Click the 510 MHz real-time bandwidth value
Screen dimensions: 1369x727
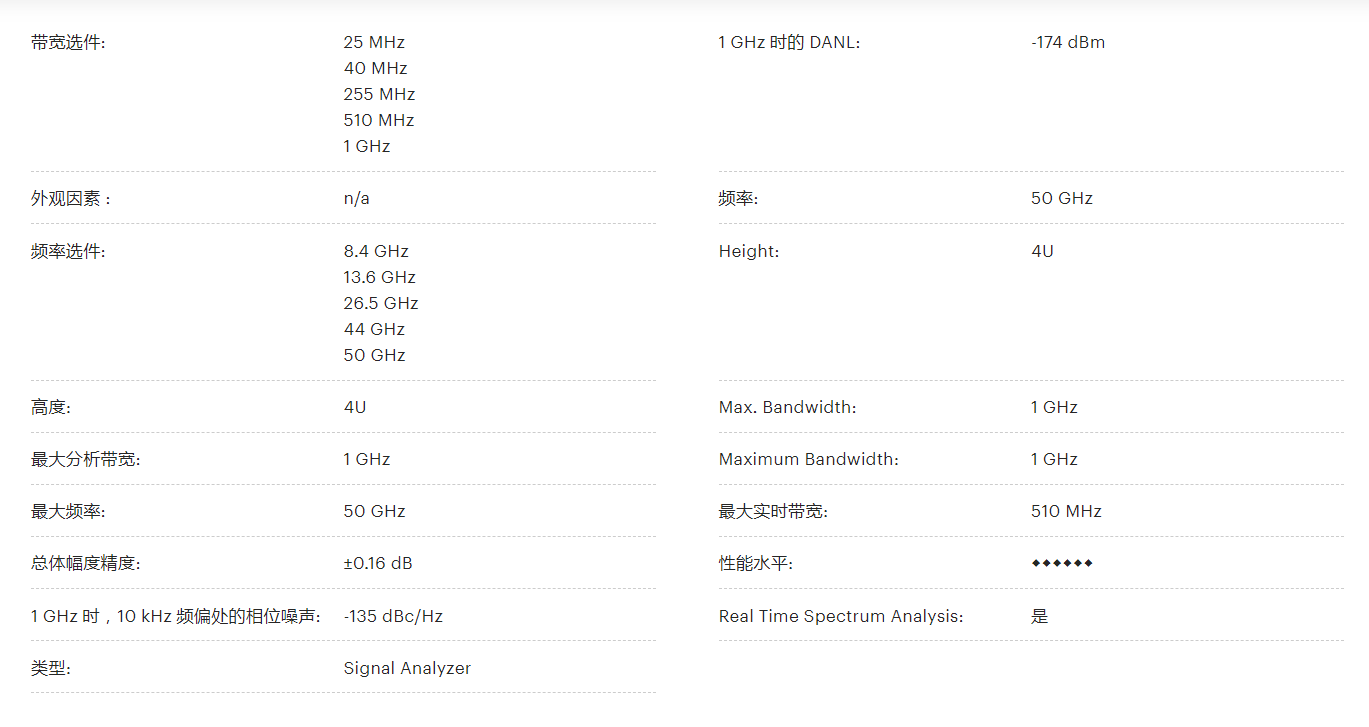tap(1066, 511)
